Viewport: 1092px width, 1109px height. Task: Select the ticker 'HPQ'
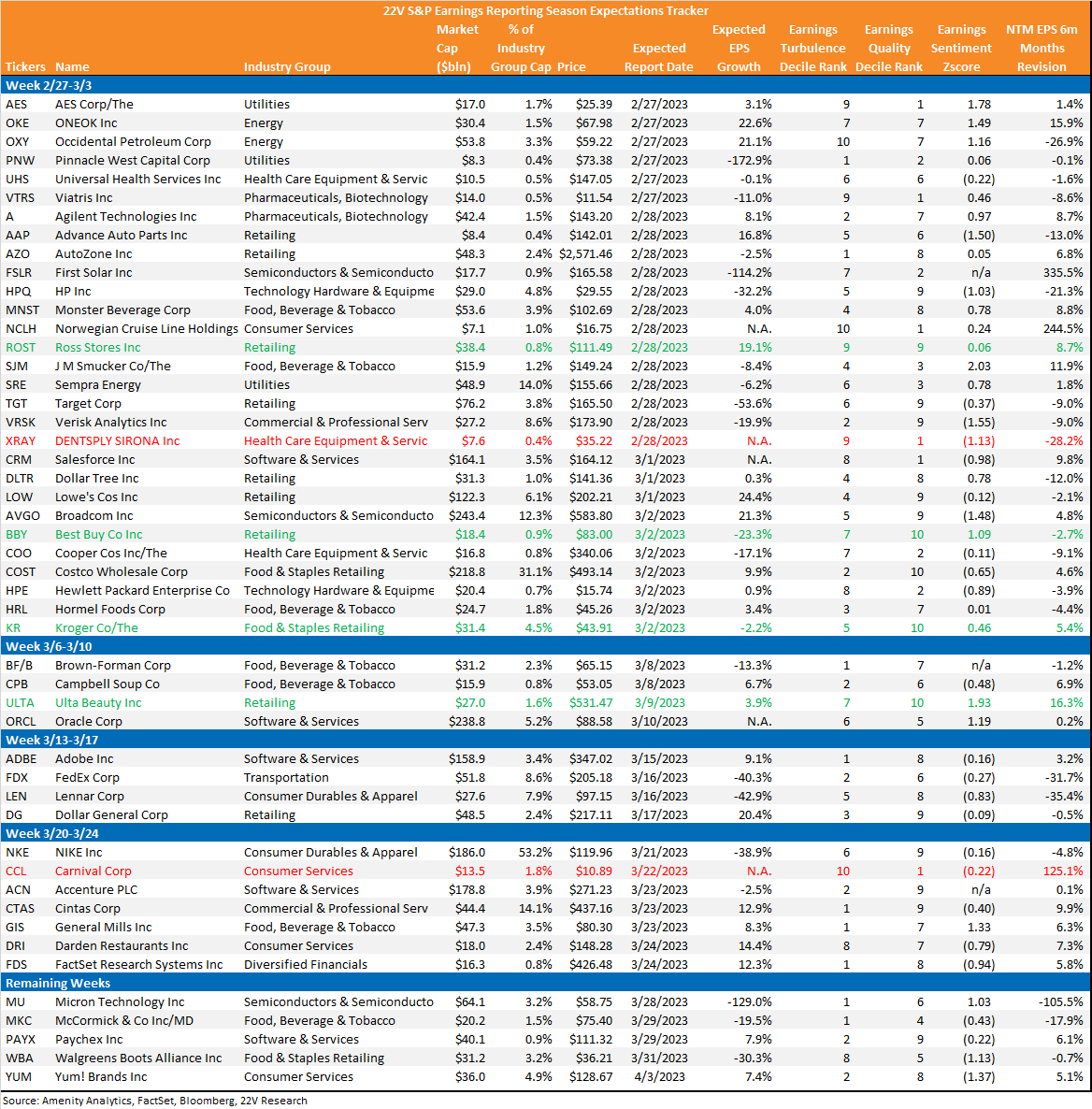(19, 292)
